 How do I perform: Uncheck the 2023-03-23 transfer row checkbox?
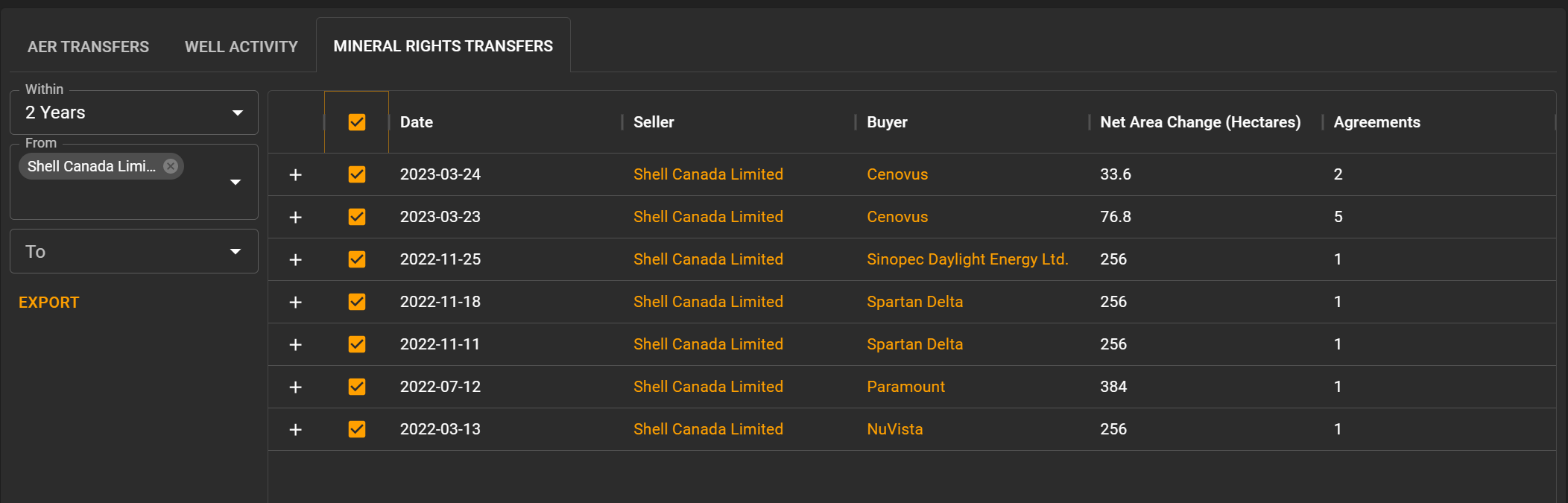click(x=356, y=217)
